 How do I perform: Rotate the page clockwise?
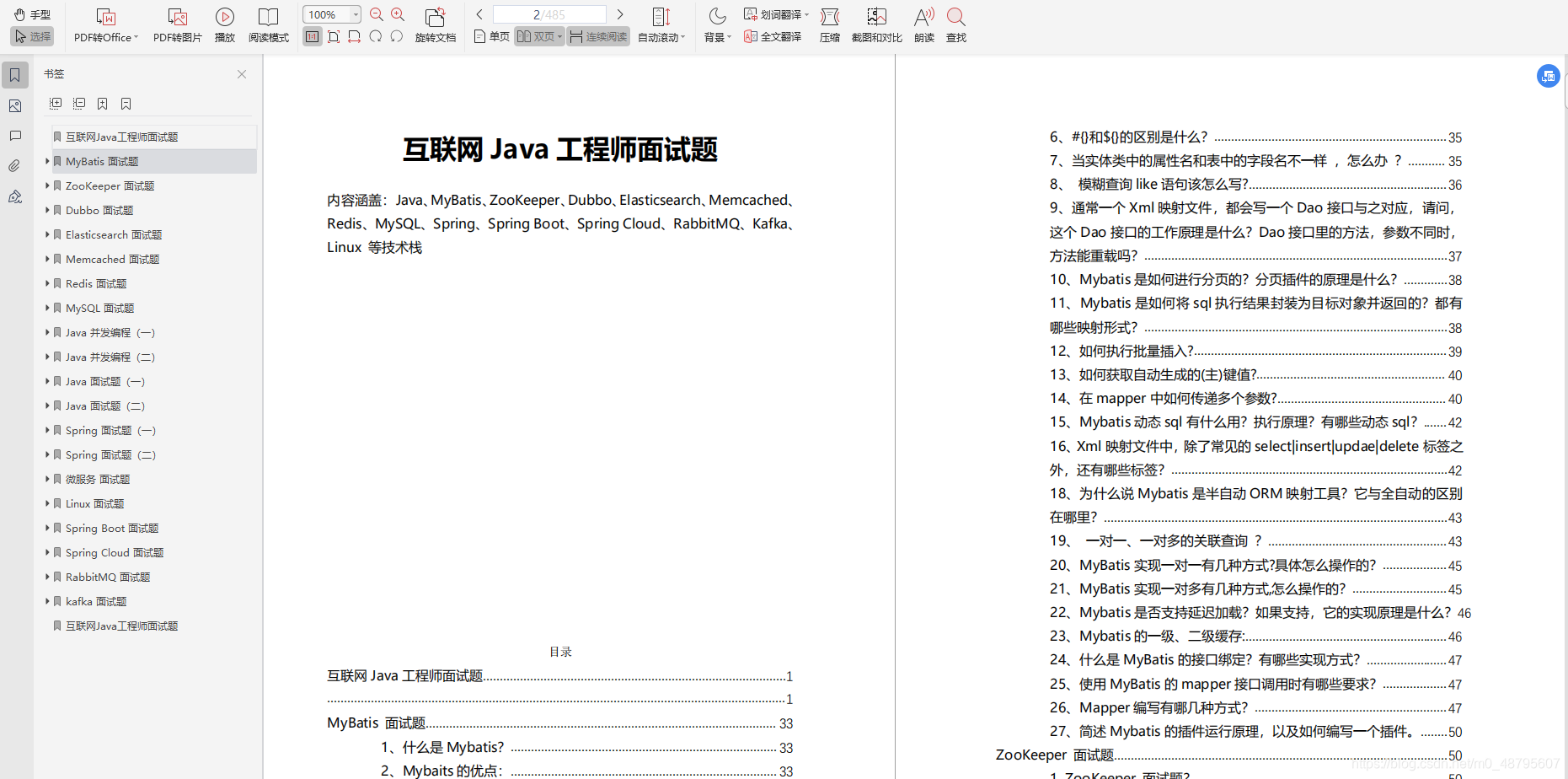tap(376, 36)
